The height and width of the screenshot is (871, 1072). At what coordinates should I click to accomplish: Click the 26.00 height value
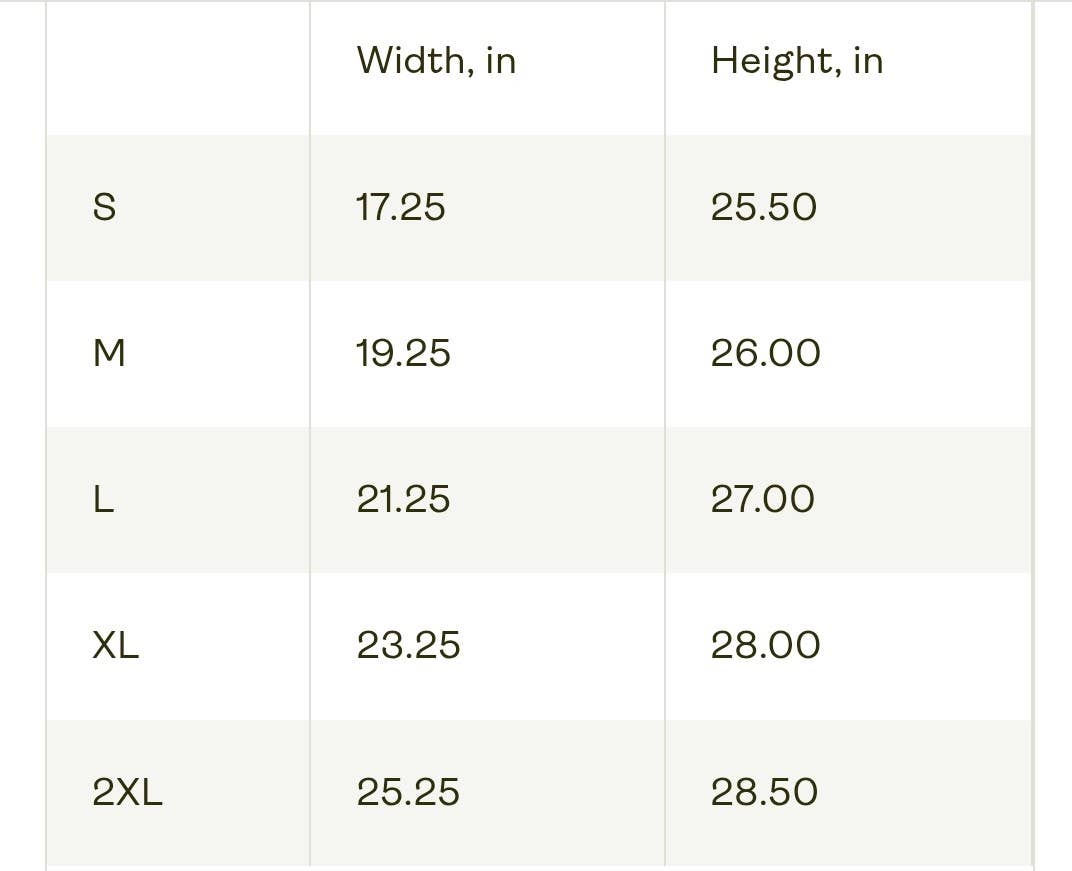pos(765,353)
